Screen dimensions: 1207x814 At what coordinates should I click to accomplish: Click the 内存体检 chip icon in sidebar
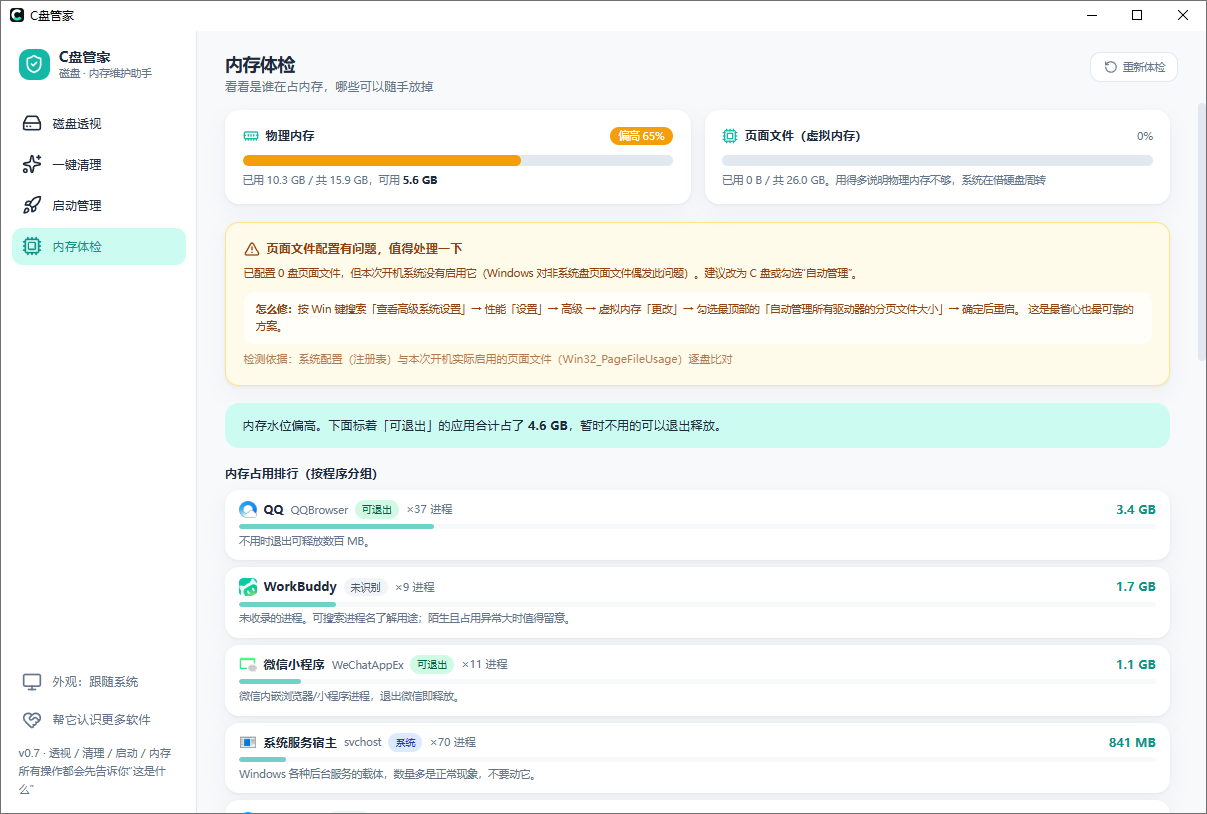(32, 246)
